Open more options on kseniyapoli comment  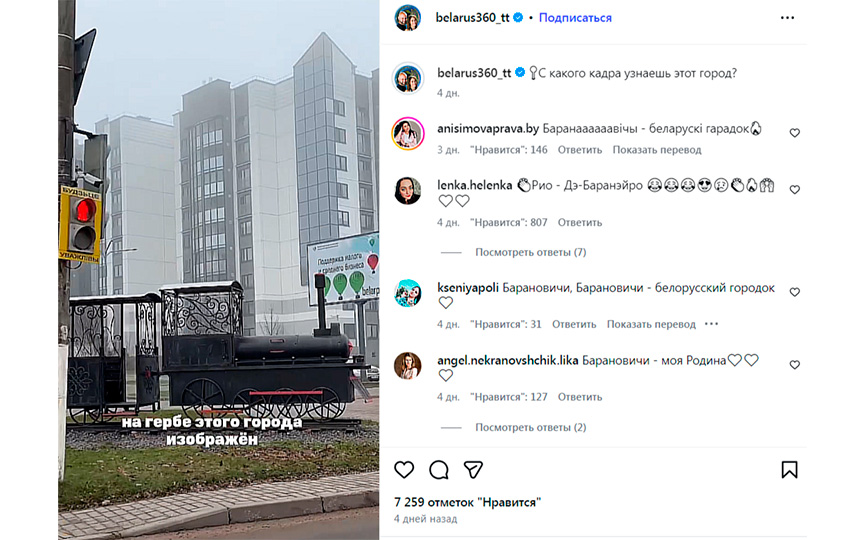[x=712, y=324]
